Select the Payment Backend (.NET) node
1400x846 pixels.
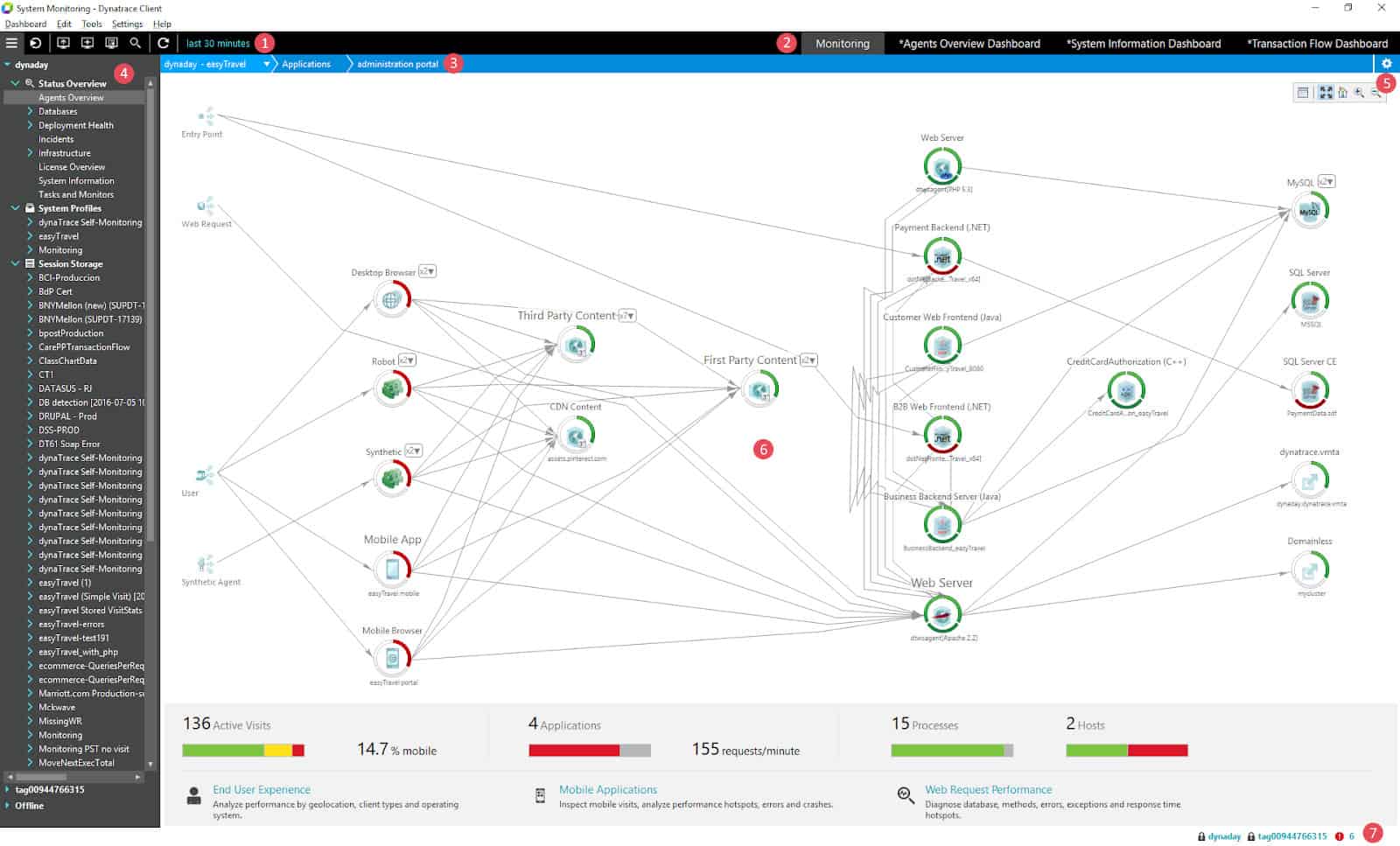pyautogui.click(x=942, y=255)
